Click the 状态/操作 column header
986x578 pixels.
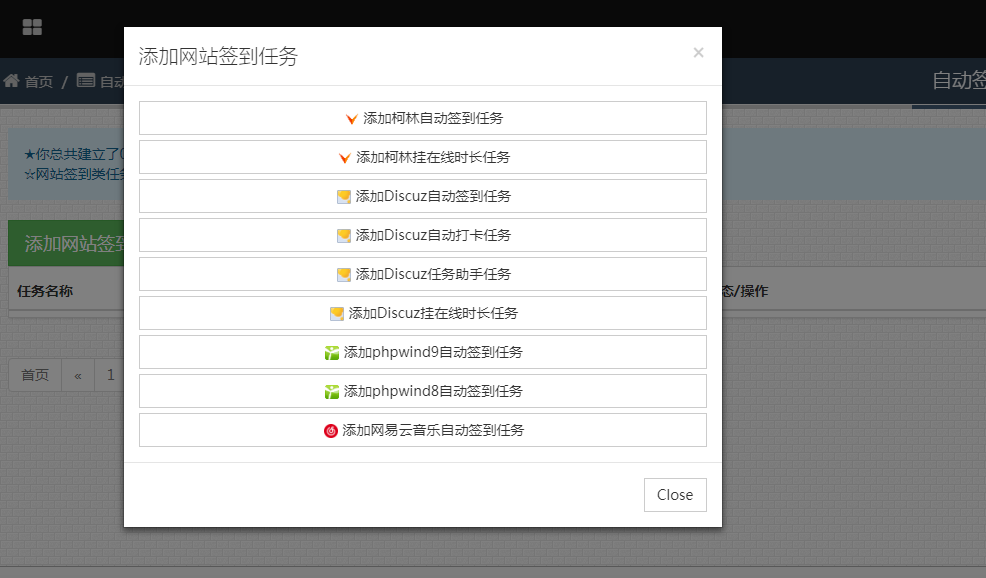pos(744,292)
